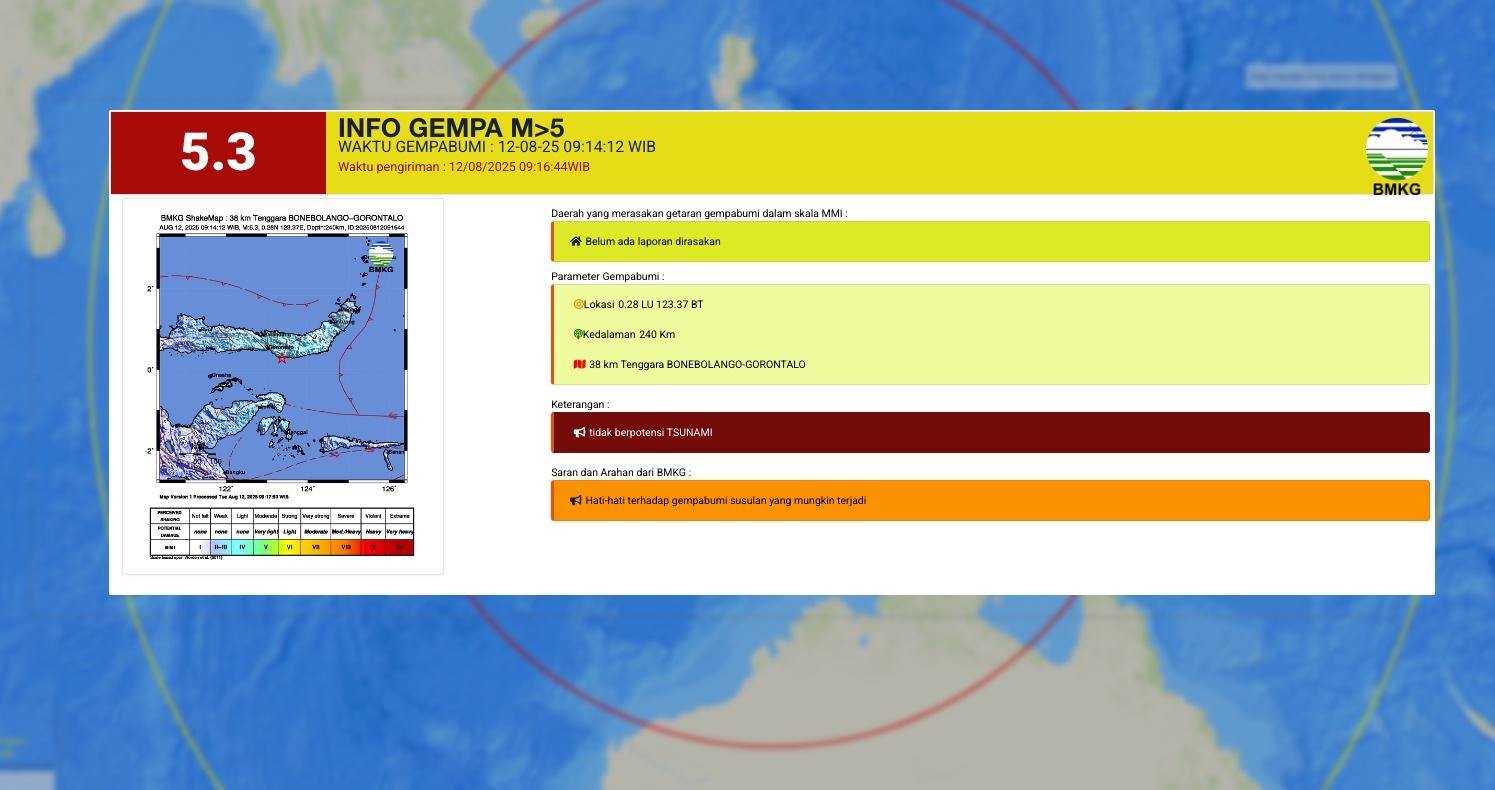Select the orange VII cell in the MMI scale

point(313,546)
